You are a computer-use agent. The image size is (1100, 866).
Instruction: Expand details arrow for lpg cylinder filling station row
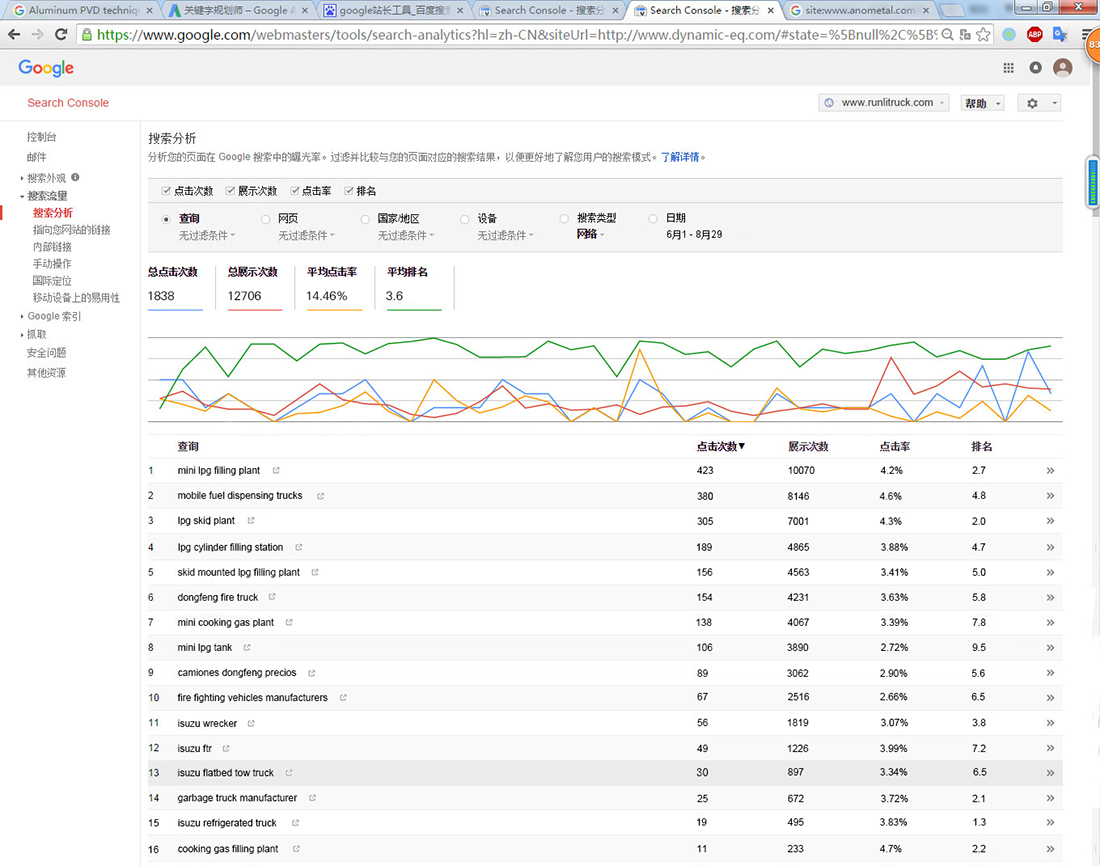(1050, 547)
